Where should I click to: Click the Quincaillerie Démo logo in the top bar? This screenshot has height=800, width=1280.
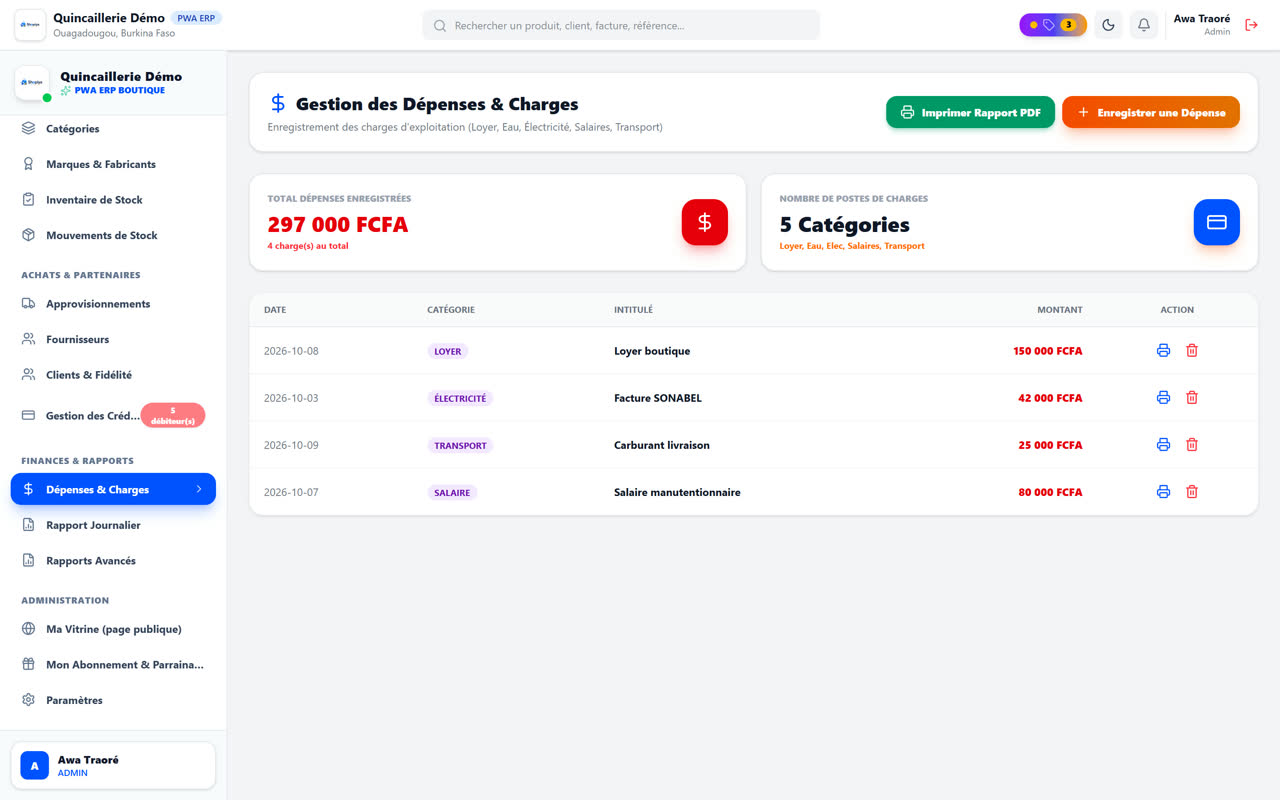[x=30, y=25]
